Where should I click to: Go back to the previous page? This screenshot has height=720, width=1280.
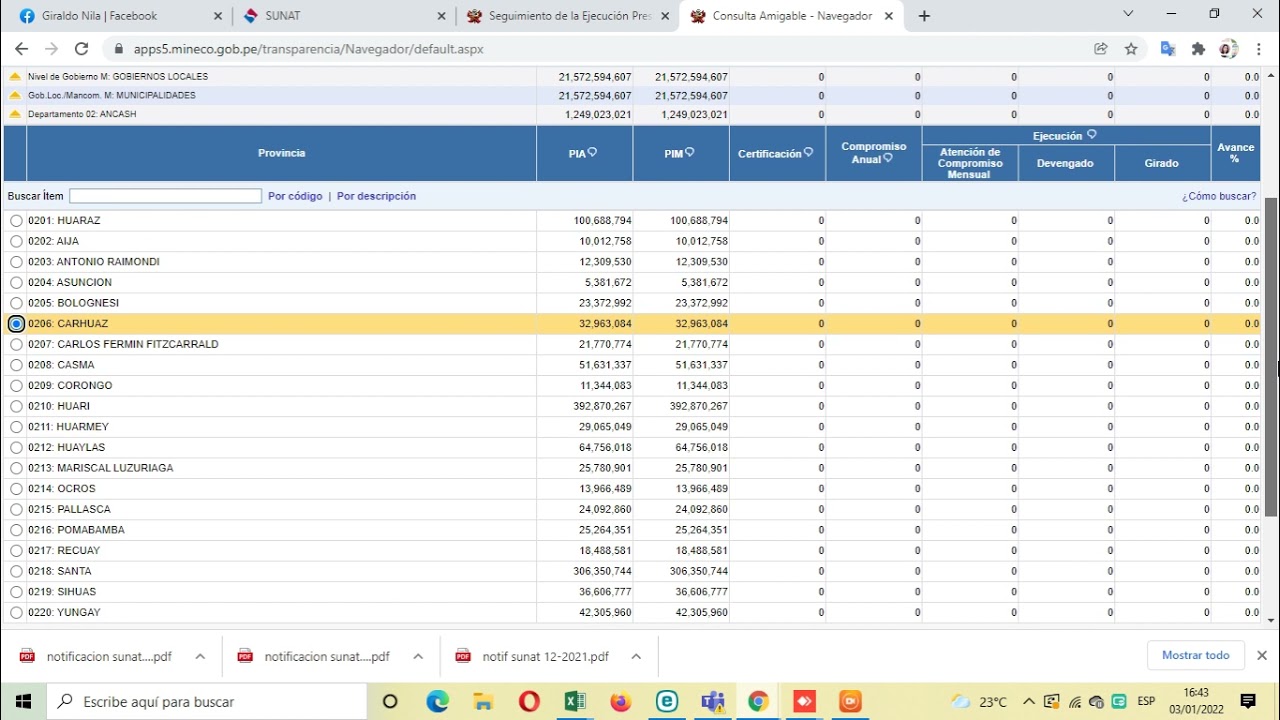click(x=22, y=48)
